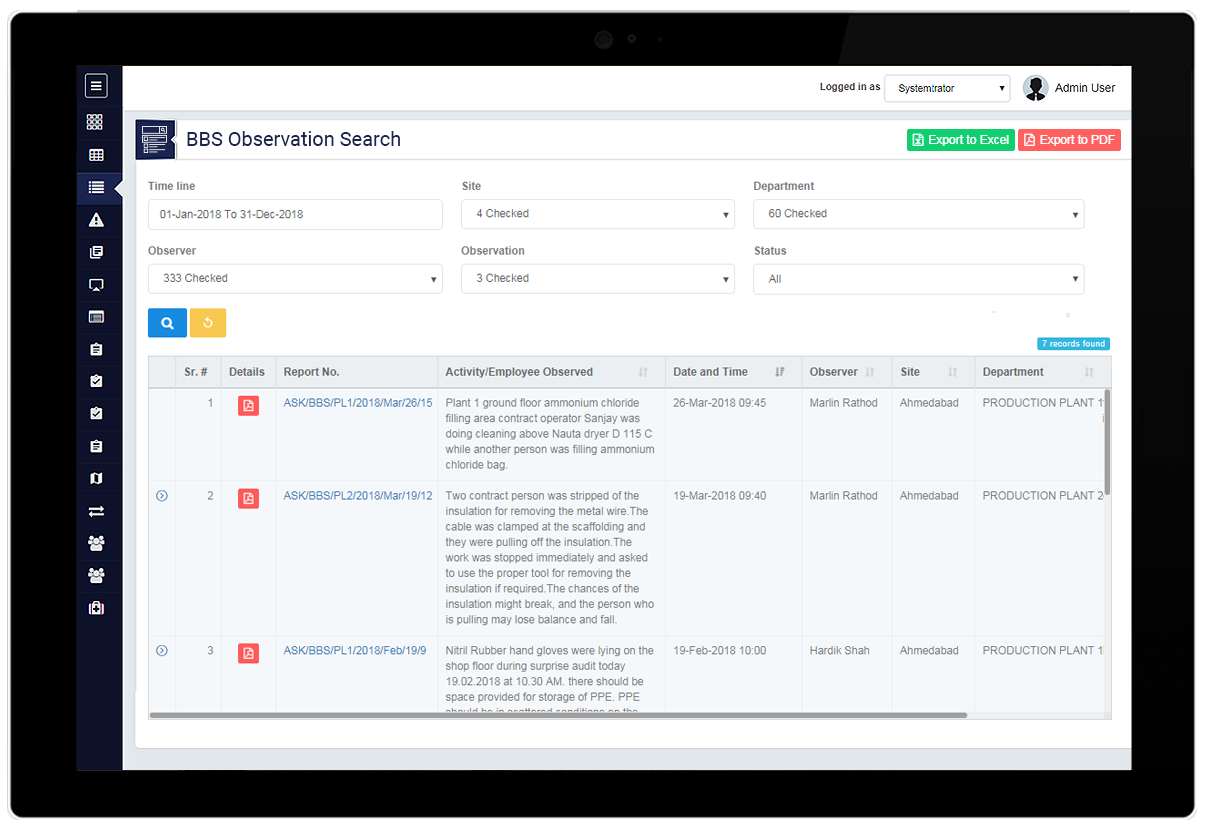Click the map icon in sidebar
1205x828 pixels.
click(x=96, y=479)
